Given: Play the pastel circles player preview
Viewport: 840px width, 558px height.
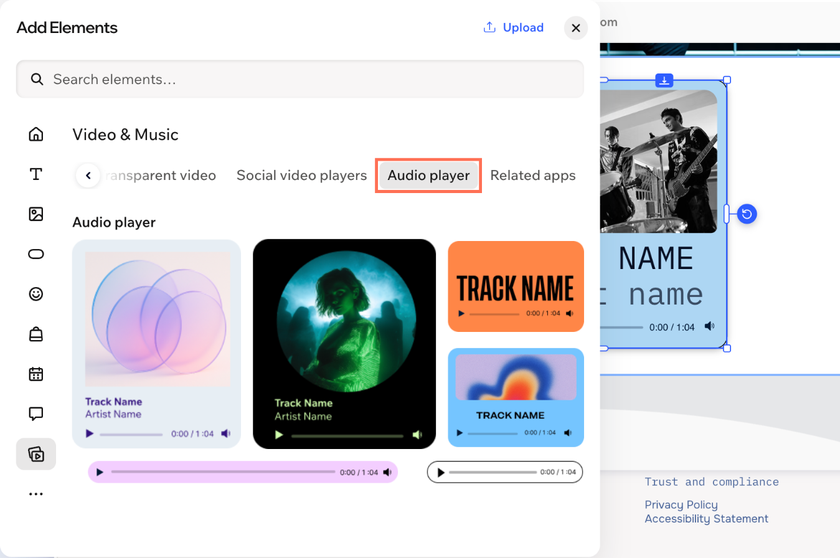Looking at the screenshot, I should (89, 434).
